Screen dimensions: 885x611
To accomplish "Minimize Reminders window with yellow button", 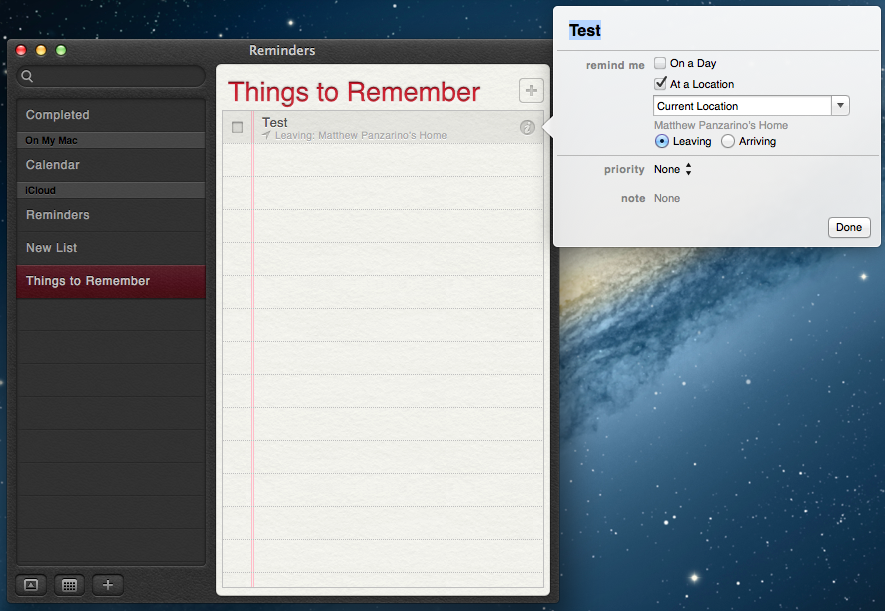I will point(41,50).
